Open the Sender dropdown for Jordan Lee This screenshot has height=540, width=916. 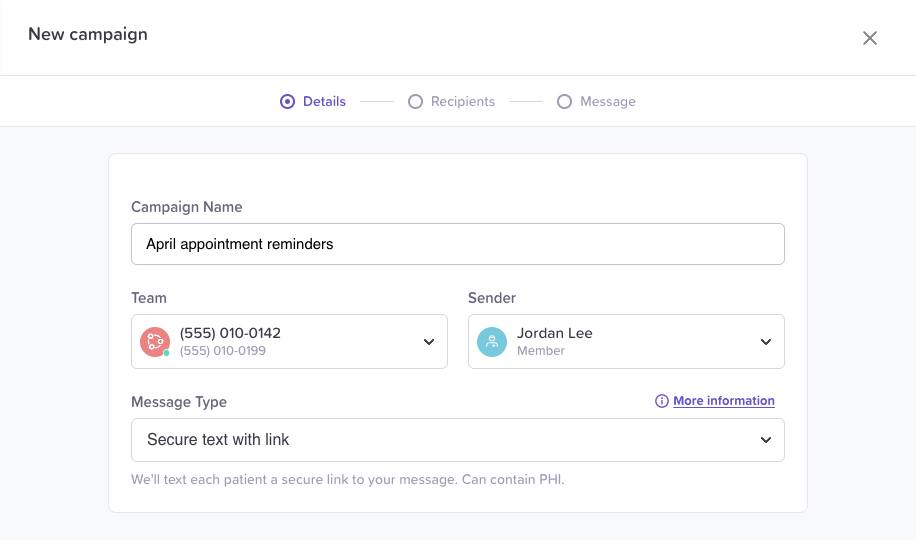[x=626, y=341]
